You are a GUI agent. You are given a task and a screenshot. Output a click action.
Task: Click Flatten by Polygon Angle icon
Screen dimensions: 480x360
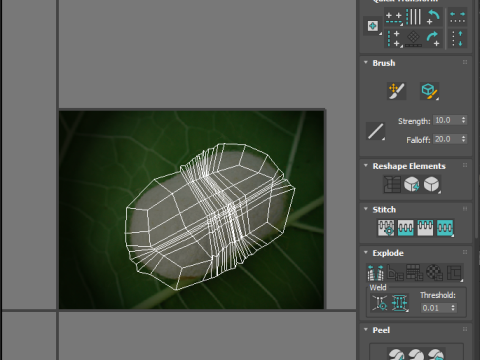395,273
